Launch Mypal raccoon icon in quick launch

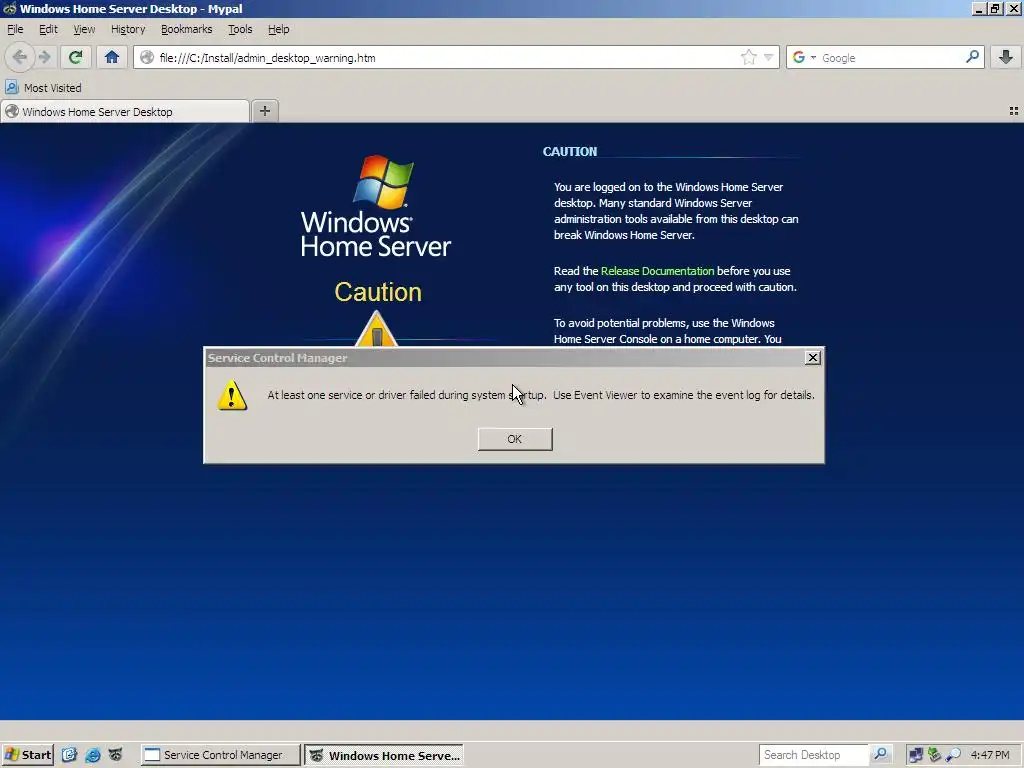(116, 755)
